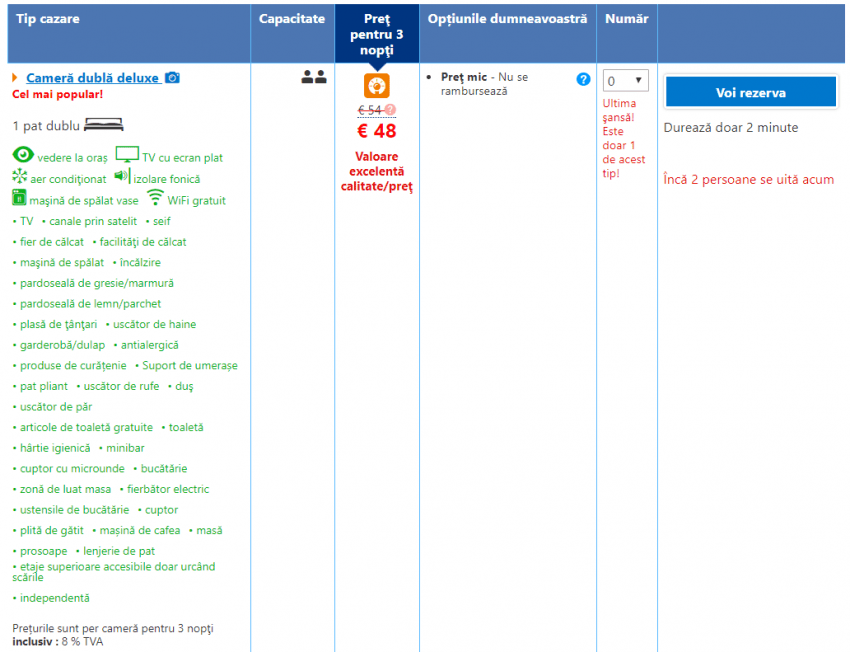Image resolution: width=850 pixels, height=652 pixels.
Task: Open the room quantity dropdown
Action: click(x=625, y=81)
